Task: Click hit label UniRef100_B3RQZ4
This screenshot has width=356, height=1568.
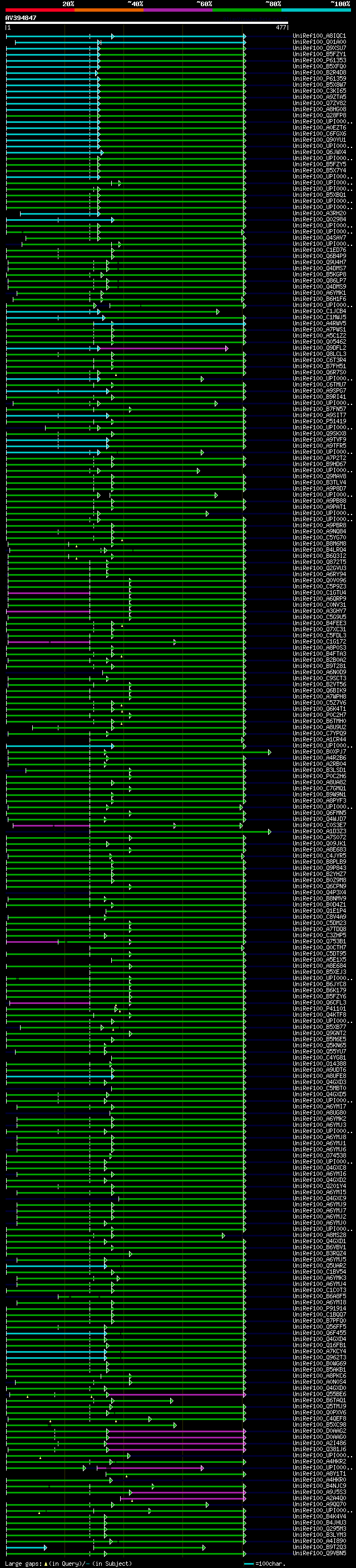Action: 319,1254
